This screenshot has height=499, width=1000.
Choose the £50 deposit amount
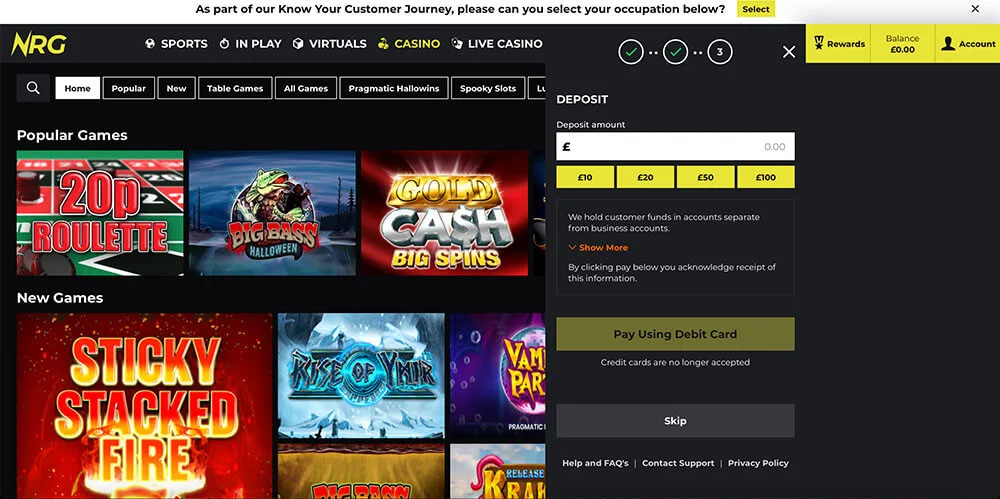[705, 177]
